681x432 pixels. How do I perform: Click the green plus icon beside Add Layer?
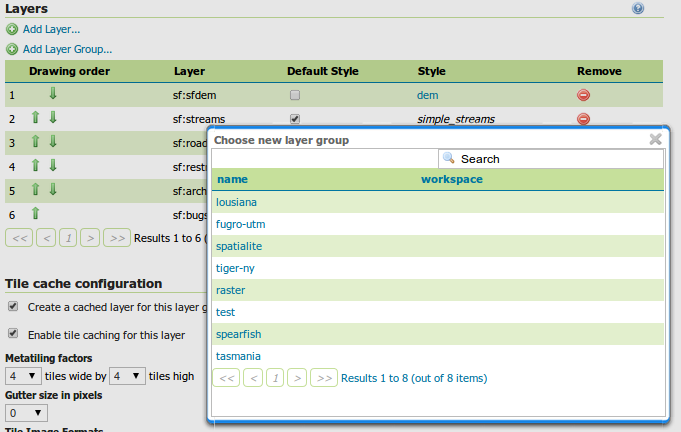pyautogui.click(x=12, y=30)
